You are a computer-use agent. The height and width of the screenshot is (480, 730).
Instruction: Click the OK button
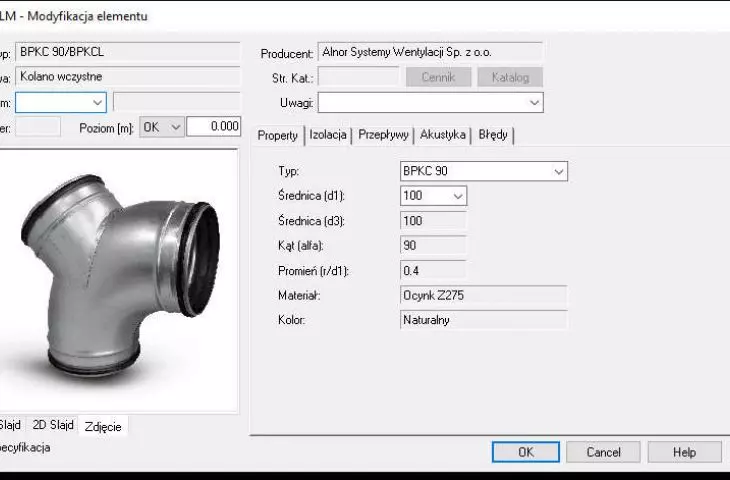point(526,452)
